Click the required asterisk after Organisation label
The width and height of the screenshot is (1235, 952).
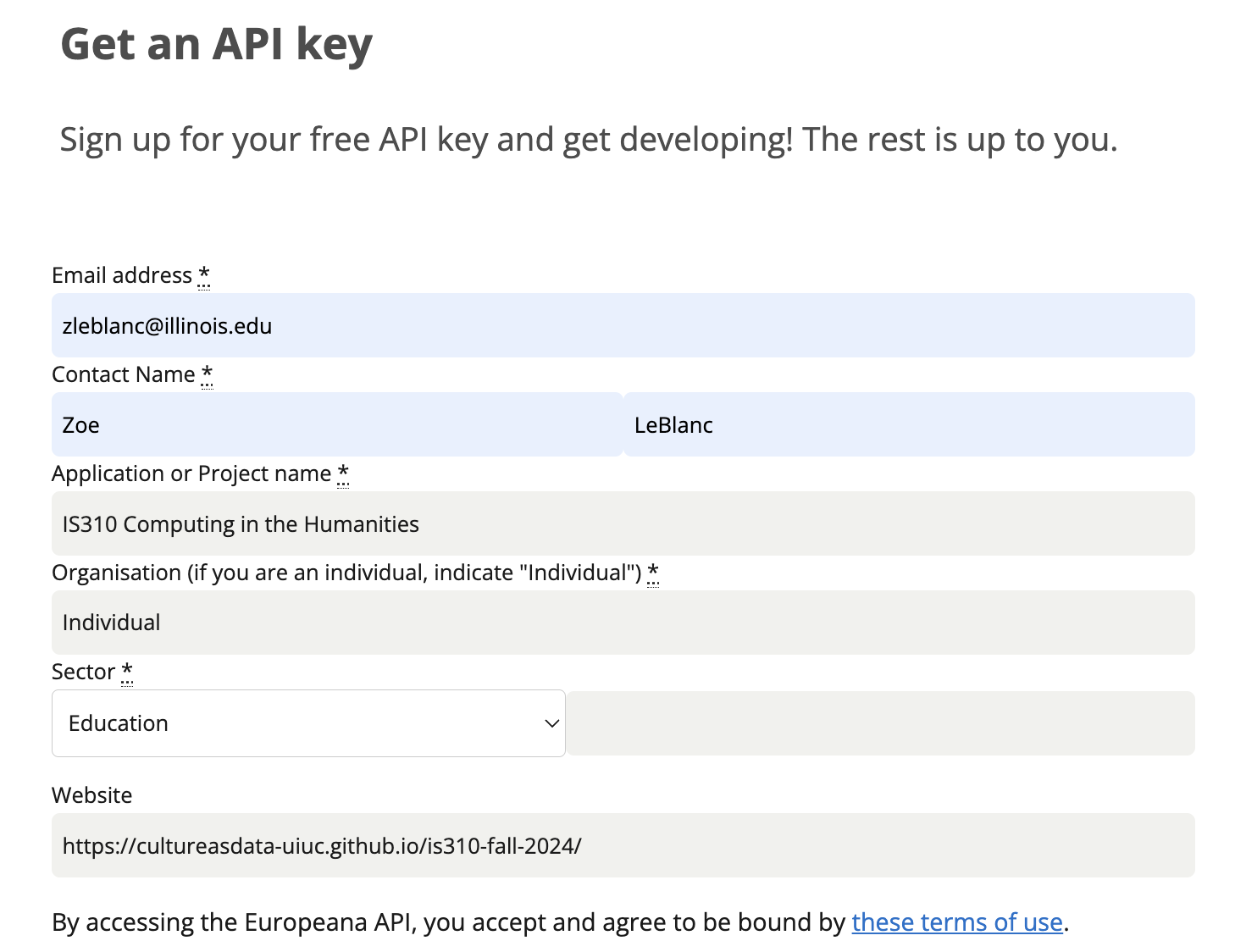[653, 572]
